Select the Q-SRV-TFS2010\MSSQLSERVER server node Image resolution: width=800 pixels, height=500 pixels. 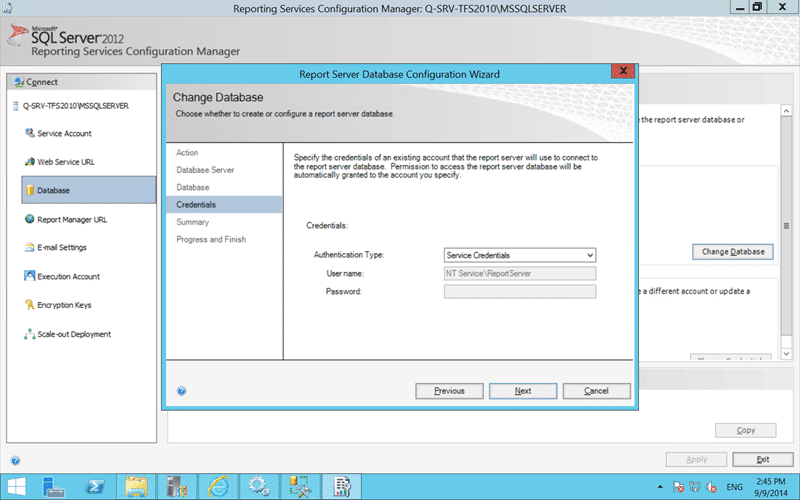[76, 106]
